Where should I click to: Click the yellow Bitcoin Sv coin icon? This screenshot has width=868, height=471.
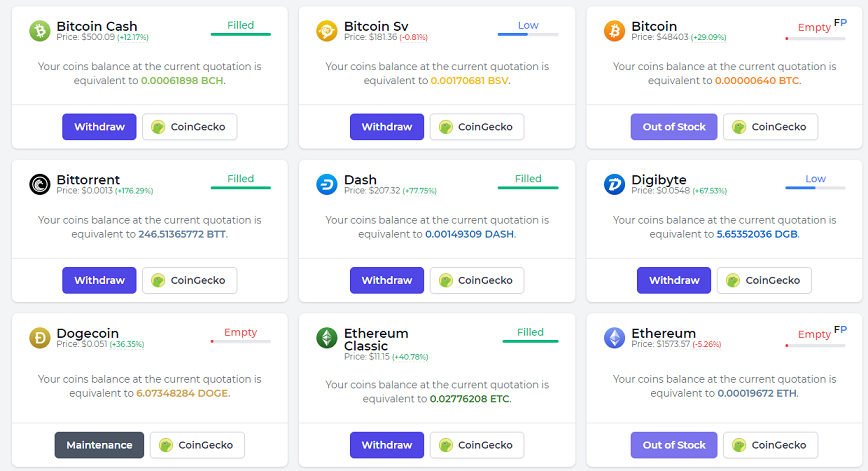327,30
